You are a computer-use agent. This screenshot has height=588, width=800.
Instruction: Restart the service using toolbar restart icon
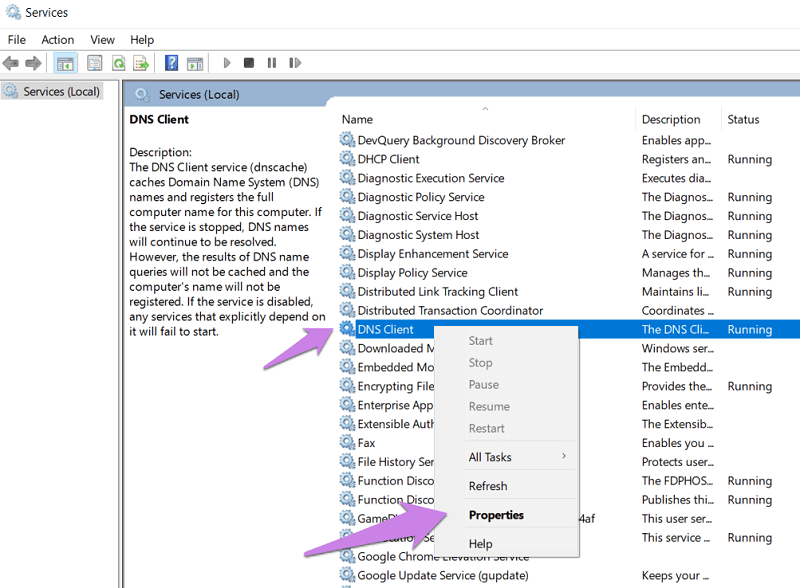tap(295, 62)
